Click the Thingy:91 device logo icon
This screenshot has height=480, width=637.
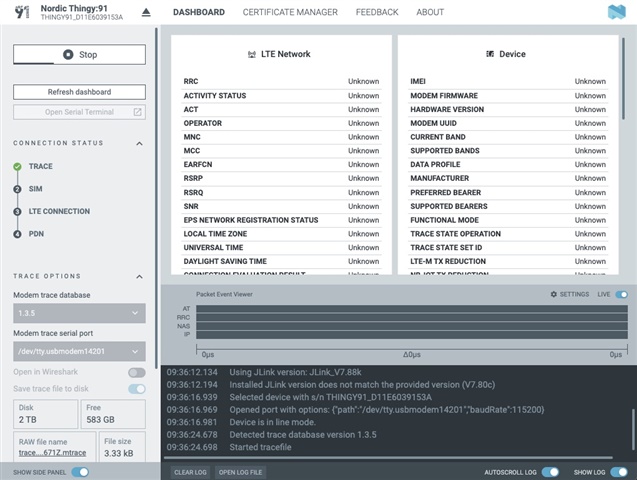[x=22, y=12]
